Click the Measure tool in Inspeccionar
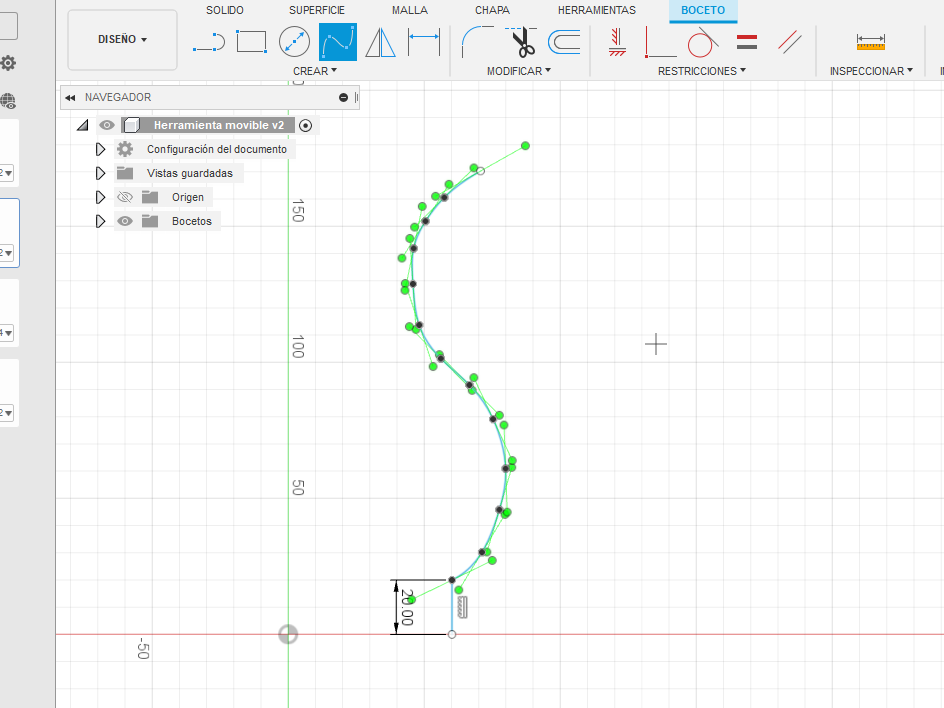This screenshot has height=708, width=944. tap(871, 42)
